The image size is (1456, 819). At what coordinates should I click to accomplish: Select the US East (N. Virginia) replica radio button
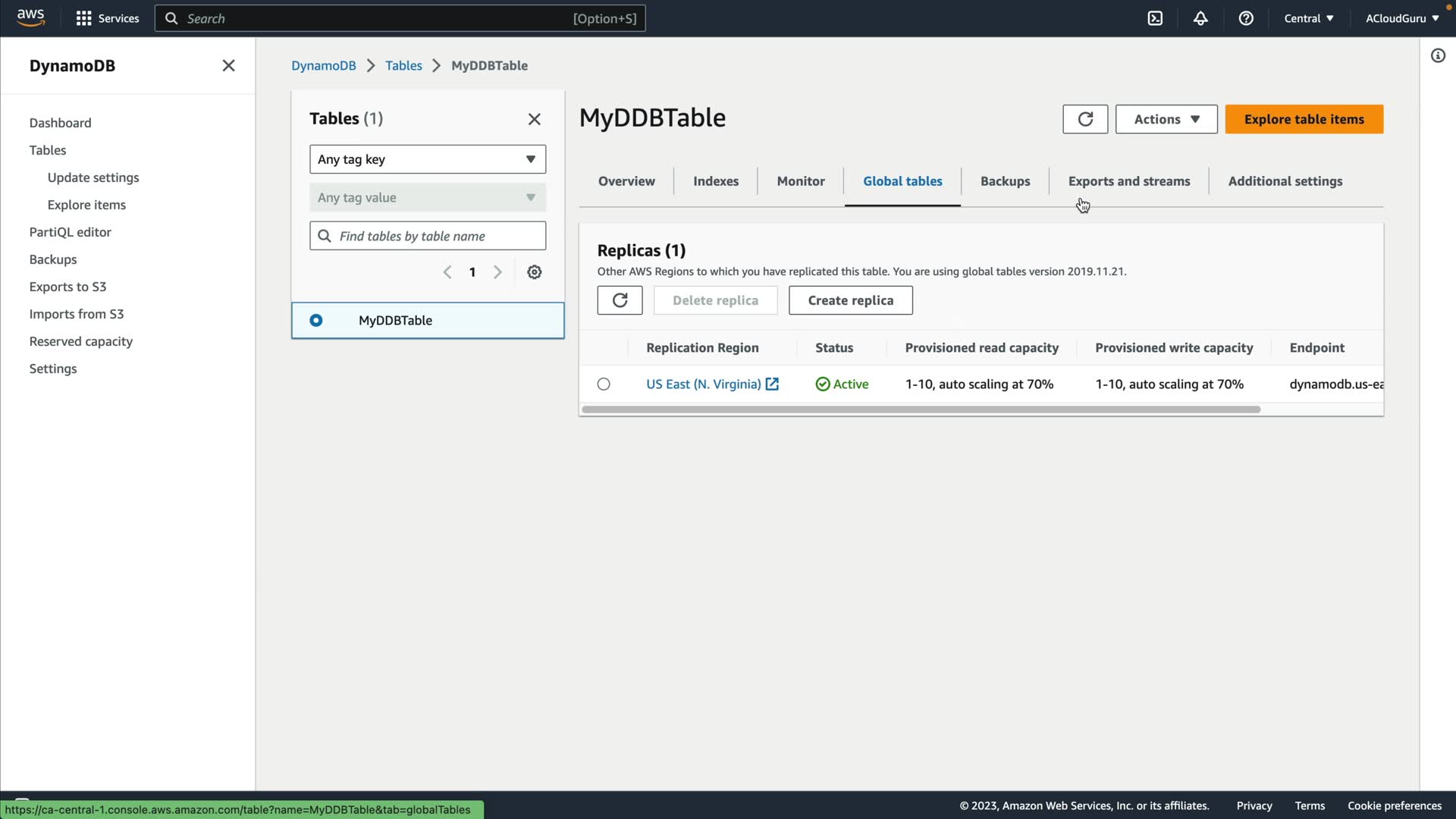[604, 384]
